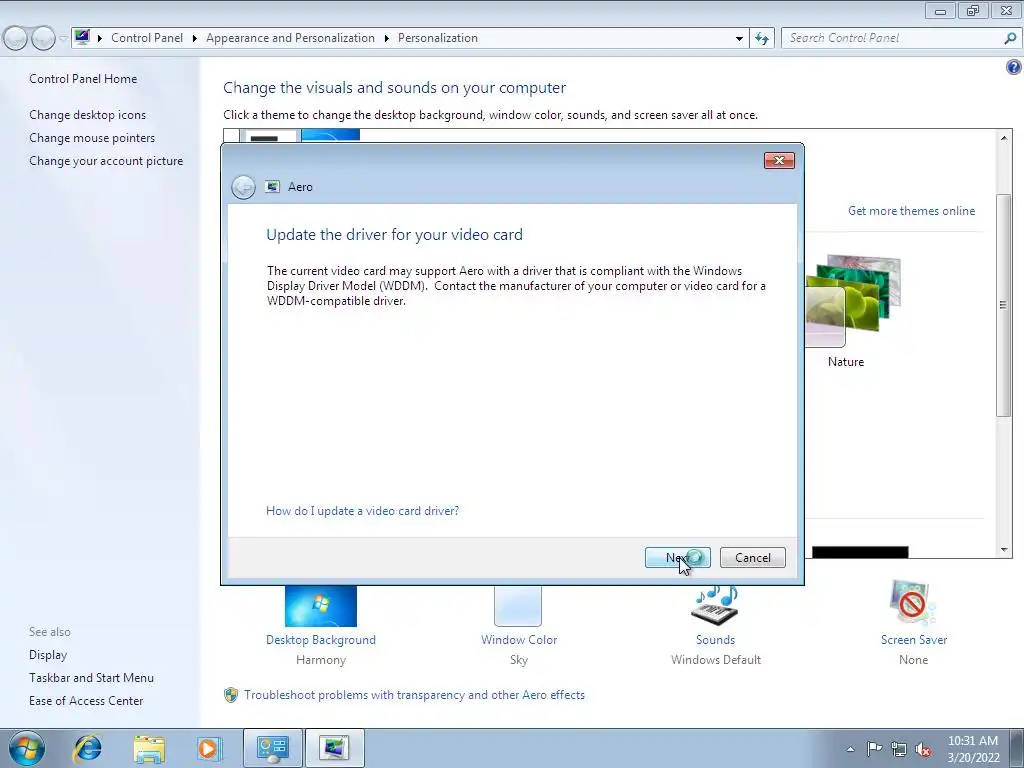Open Control Panel Home
Viewport: 1024px width, 768px height.
(x=83, y=79)
